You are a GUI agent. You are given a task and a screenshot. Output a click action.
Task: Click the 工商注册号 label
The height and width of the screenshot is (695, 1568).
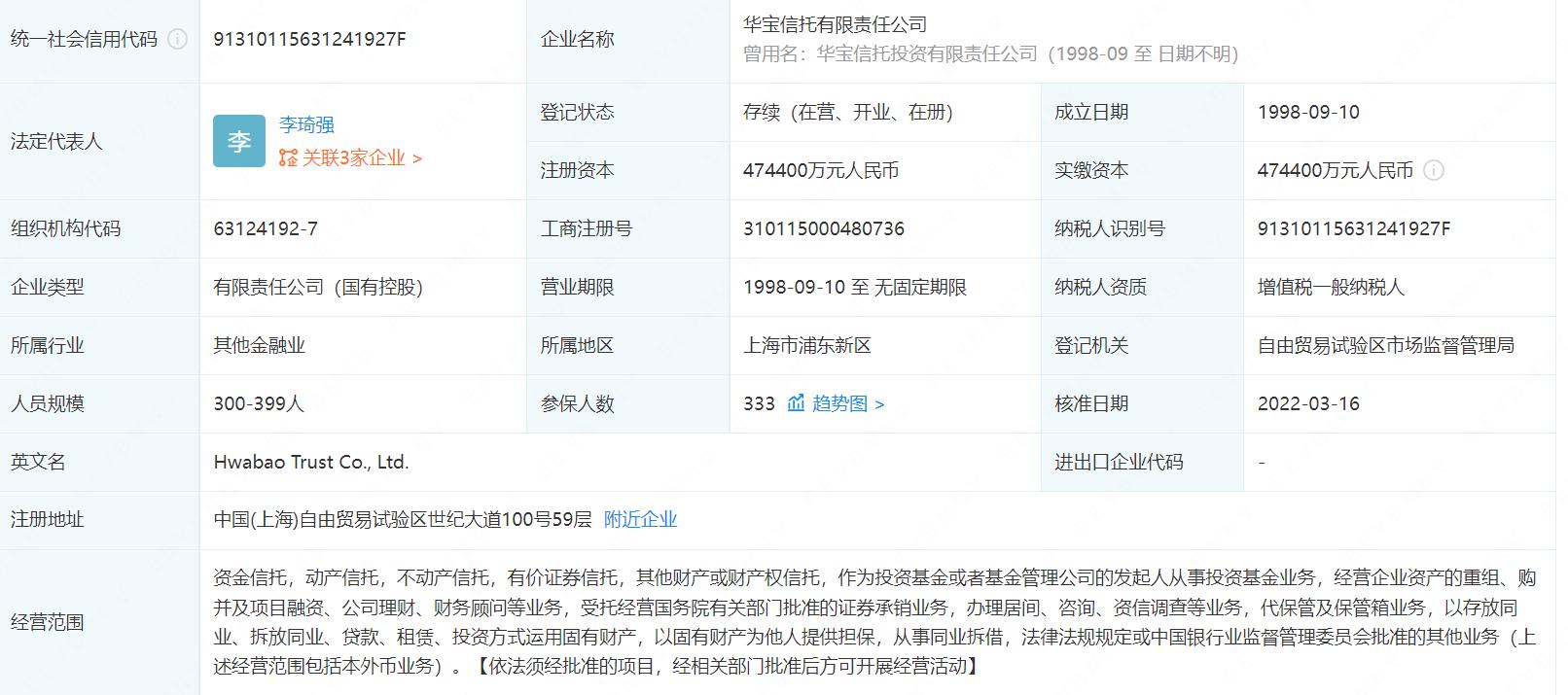click(587, 228)
